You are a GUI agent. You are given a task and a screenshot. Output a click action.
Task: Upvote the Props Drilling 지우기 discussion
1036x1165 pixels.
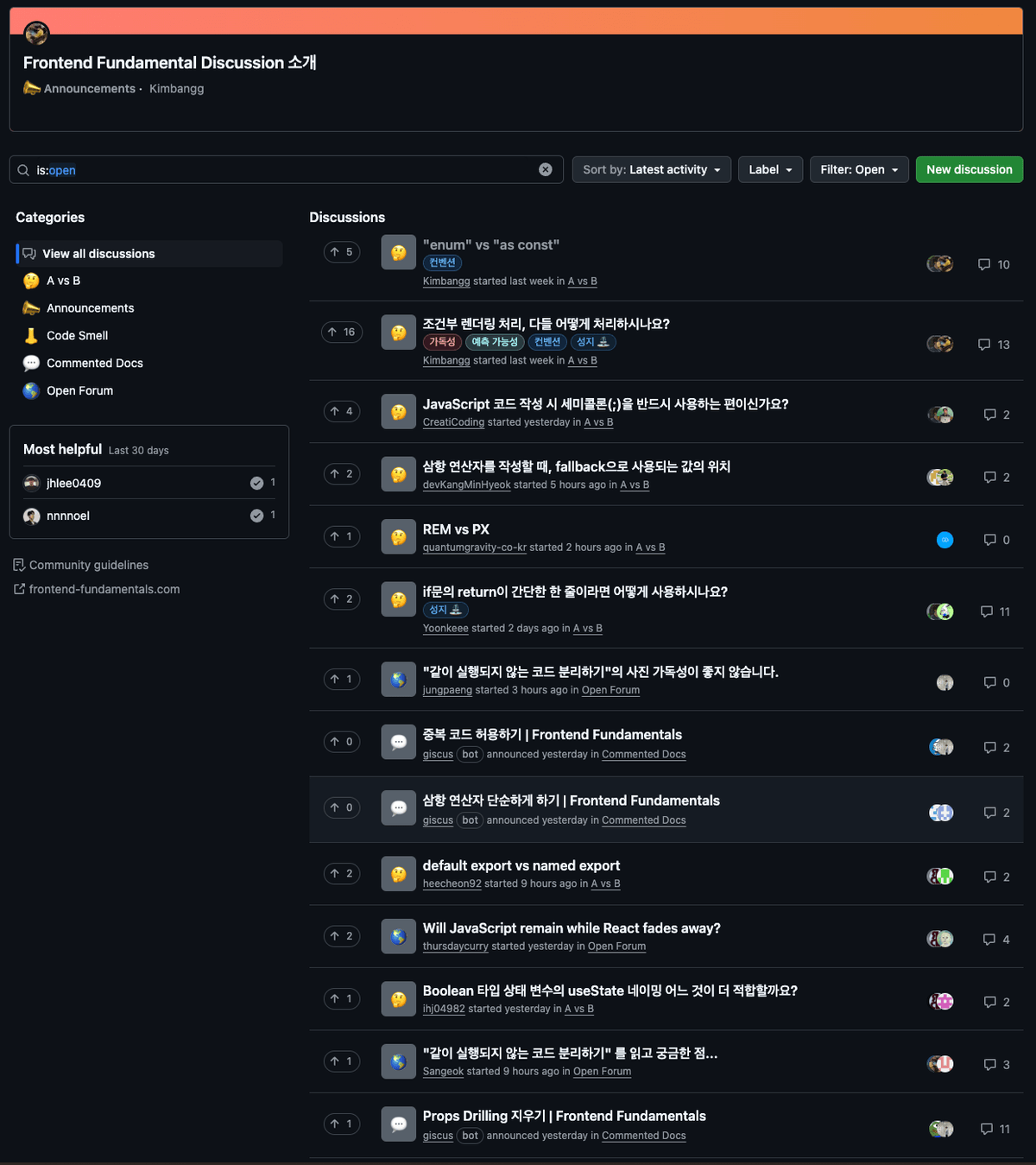tap(341, 1124)
